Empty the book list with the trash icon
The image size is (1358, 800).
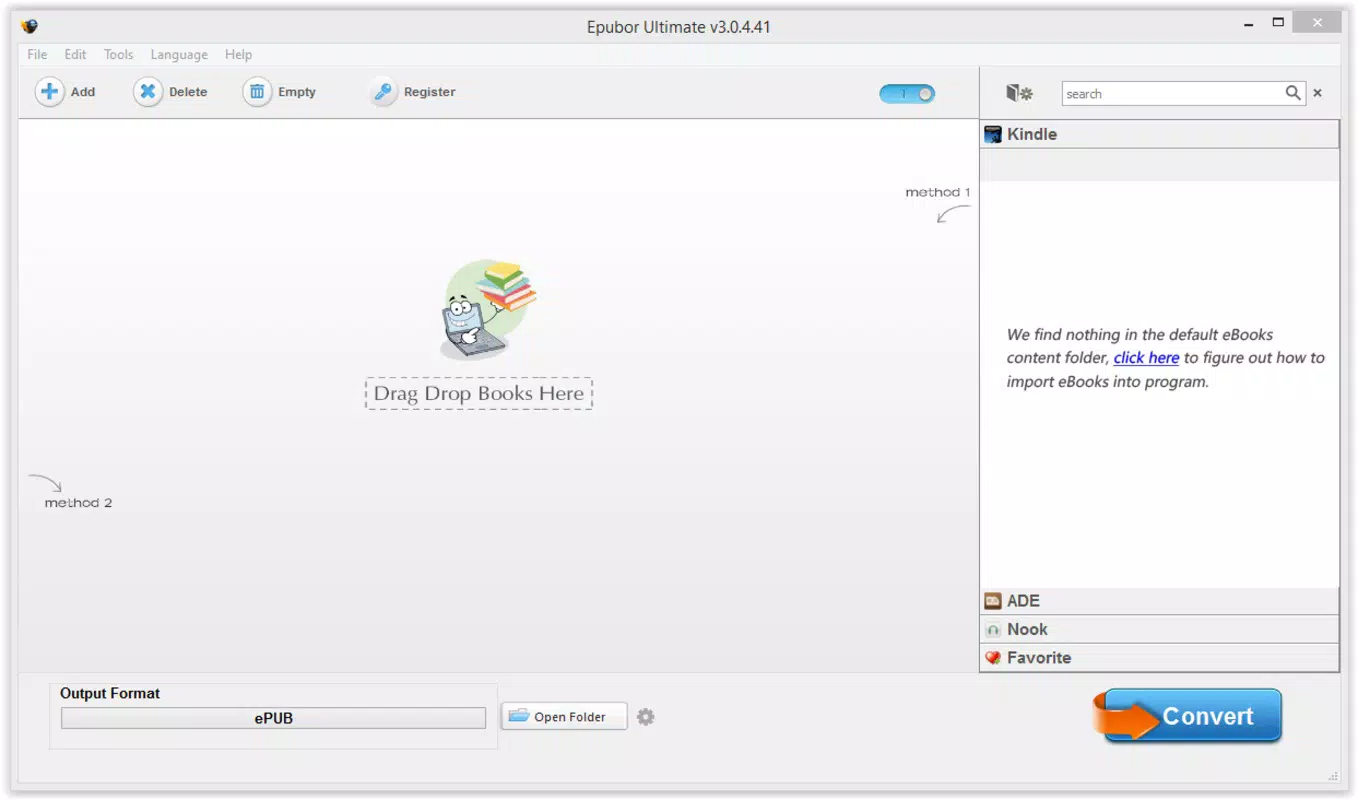click(x=280, y=92)
